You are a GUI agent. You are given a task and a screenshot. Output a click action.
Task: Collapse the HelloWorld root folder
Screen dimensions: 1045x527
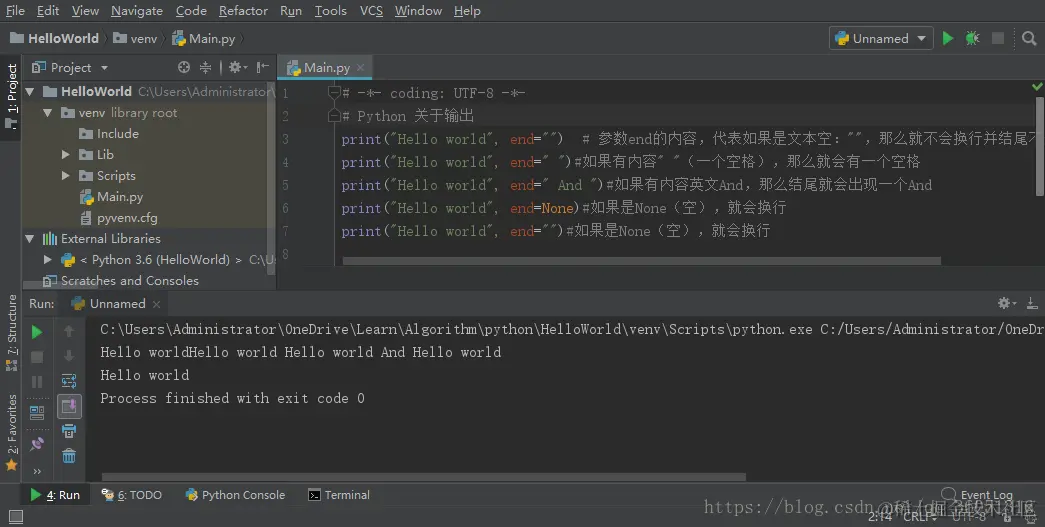click(29, 91)
